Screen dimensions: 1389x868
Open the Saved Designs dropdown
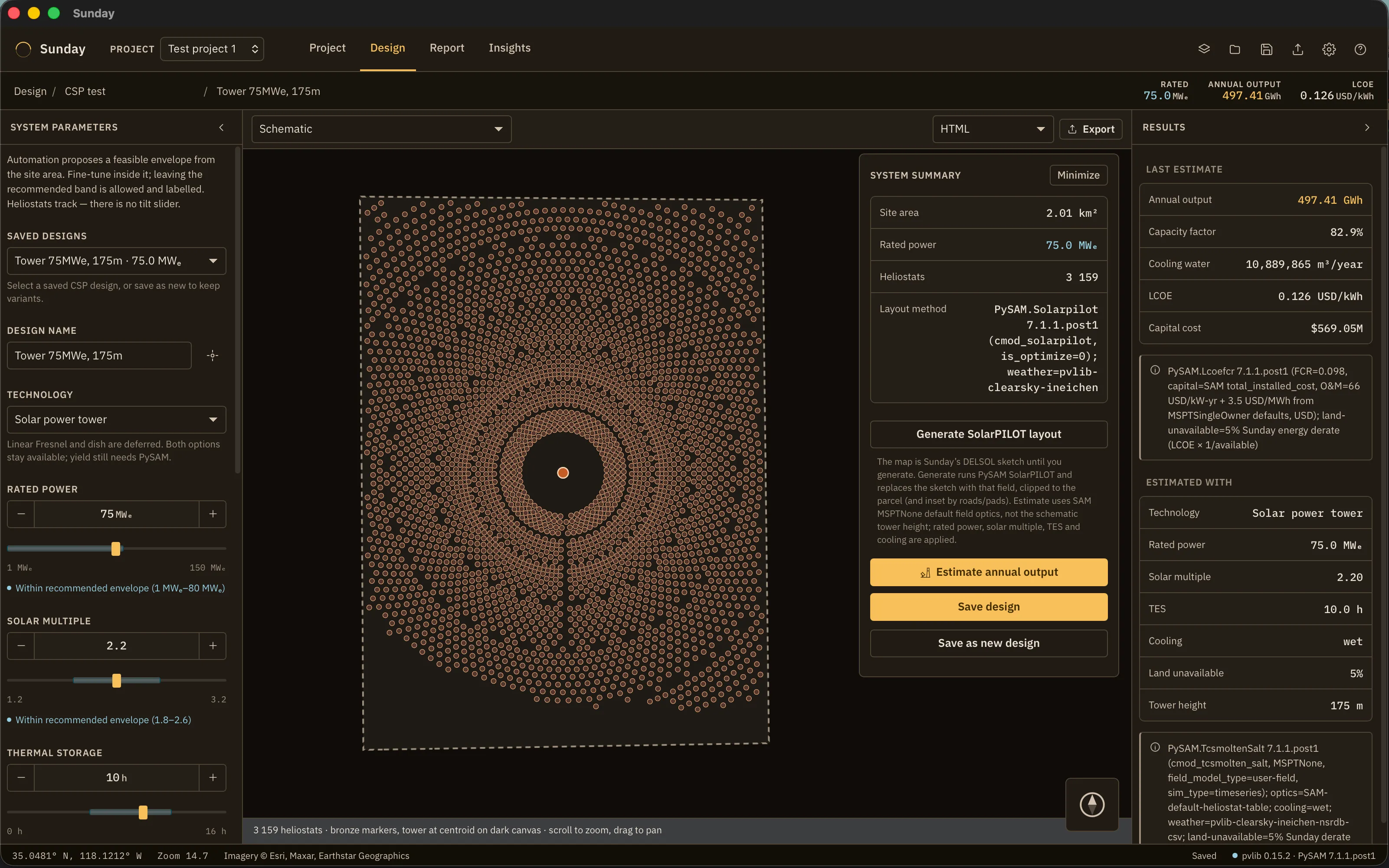117,261
